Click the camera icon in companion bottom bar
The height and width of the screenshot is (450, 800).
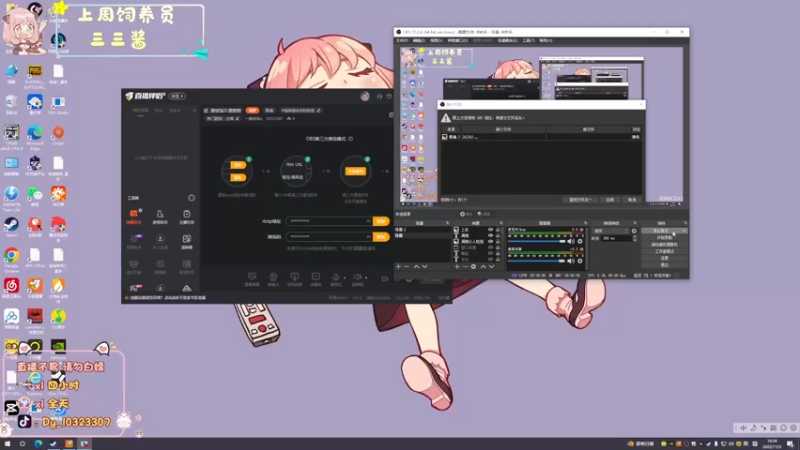coord(273,277)
